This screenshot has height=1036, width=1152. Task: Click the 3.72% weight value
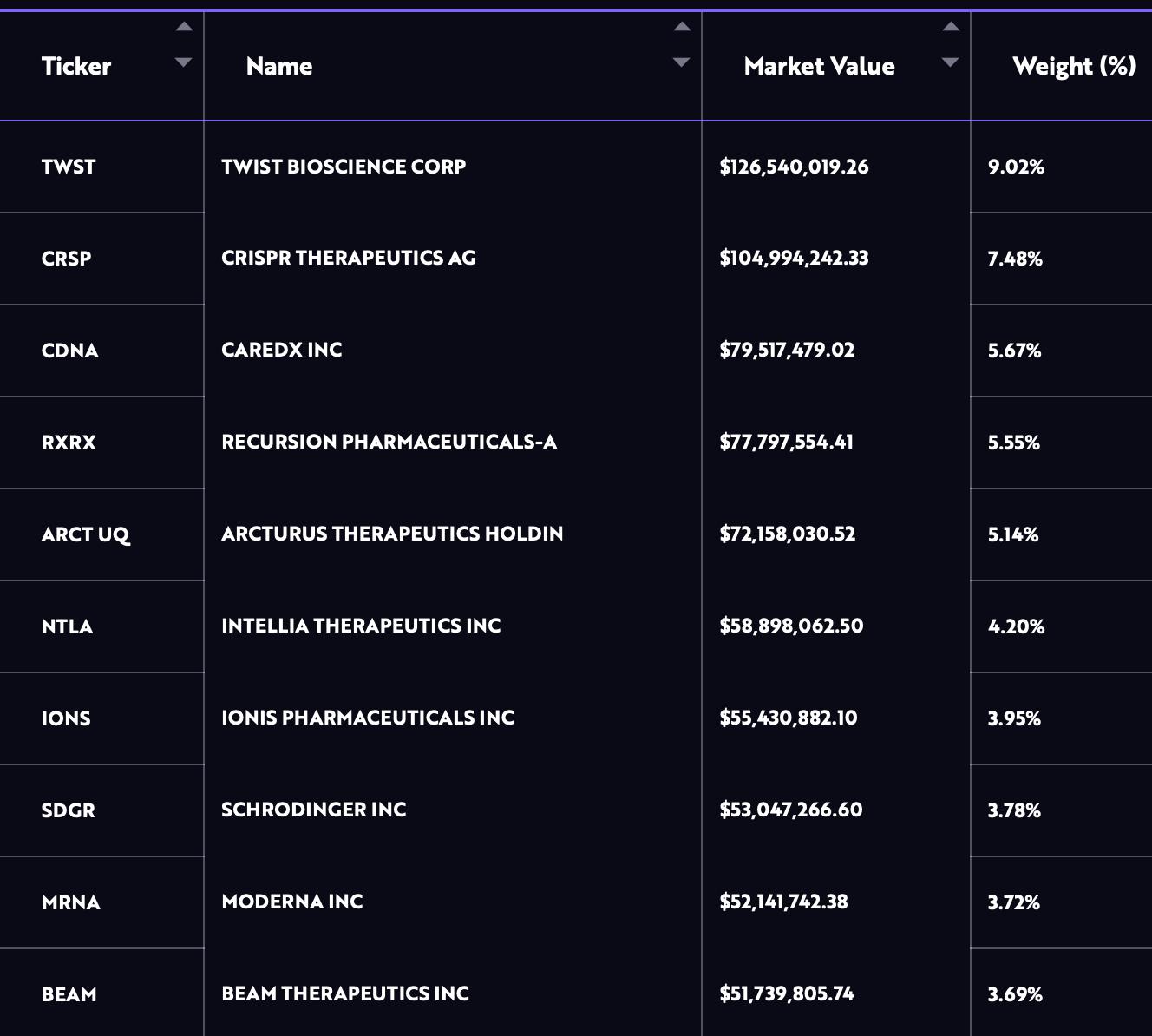[x=1013, y=902]
